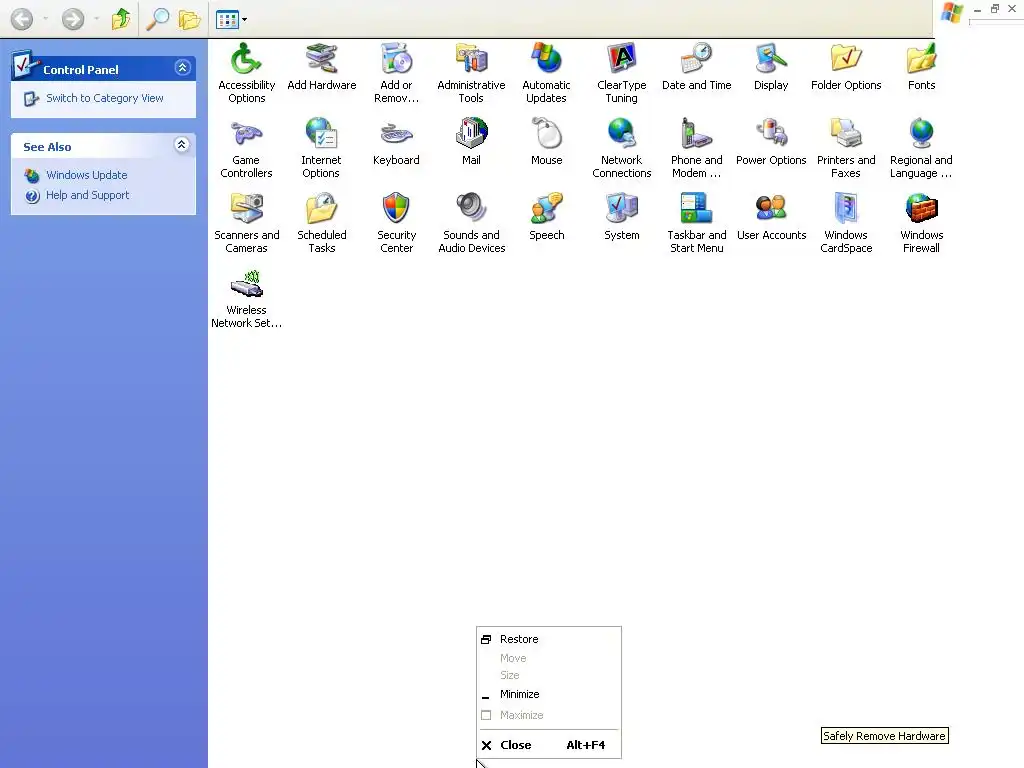Open the Windows Update link
Screen dimensions: 1024x768
click(86, 175)
